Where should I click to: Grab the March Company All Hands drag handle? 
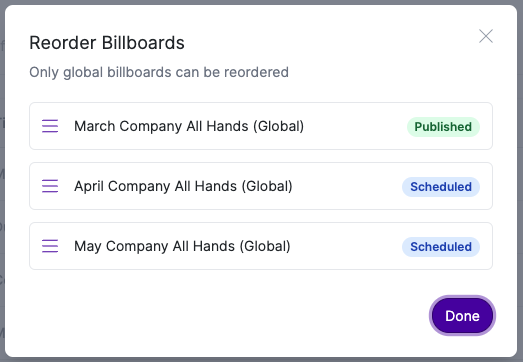pyautogui.click(x=50, y=126)
